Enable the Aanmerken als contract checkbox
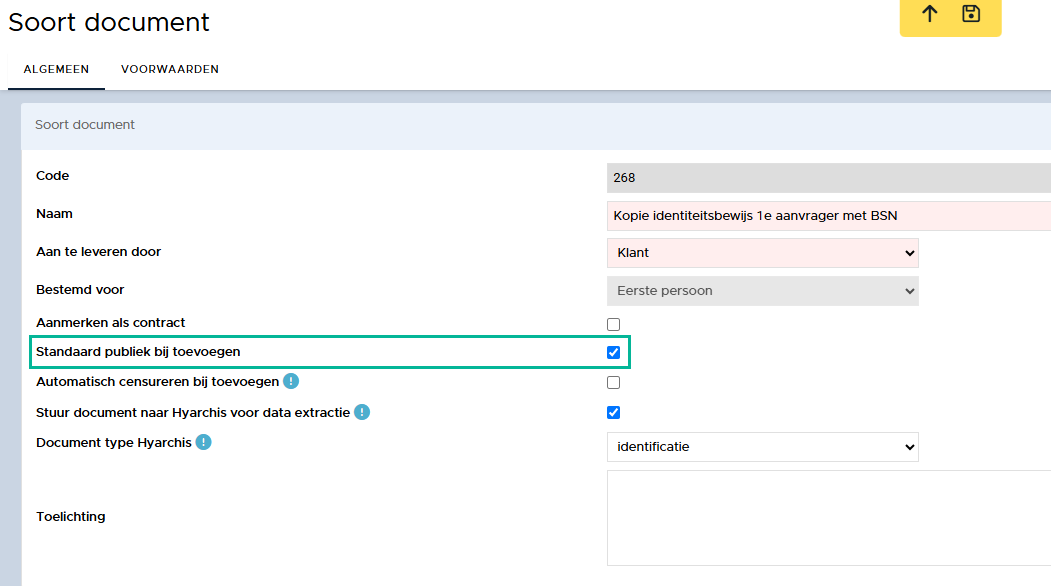 614,324
